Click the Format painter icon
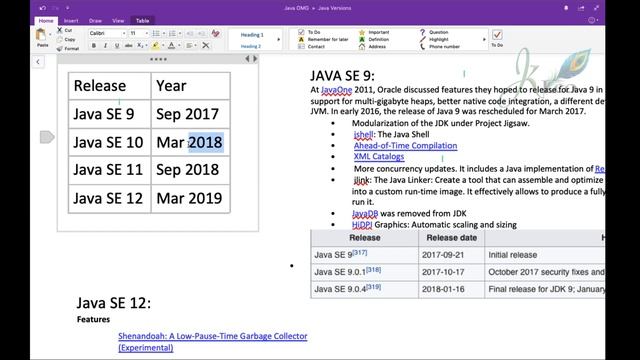640x360 pixels. 60,49
